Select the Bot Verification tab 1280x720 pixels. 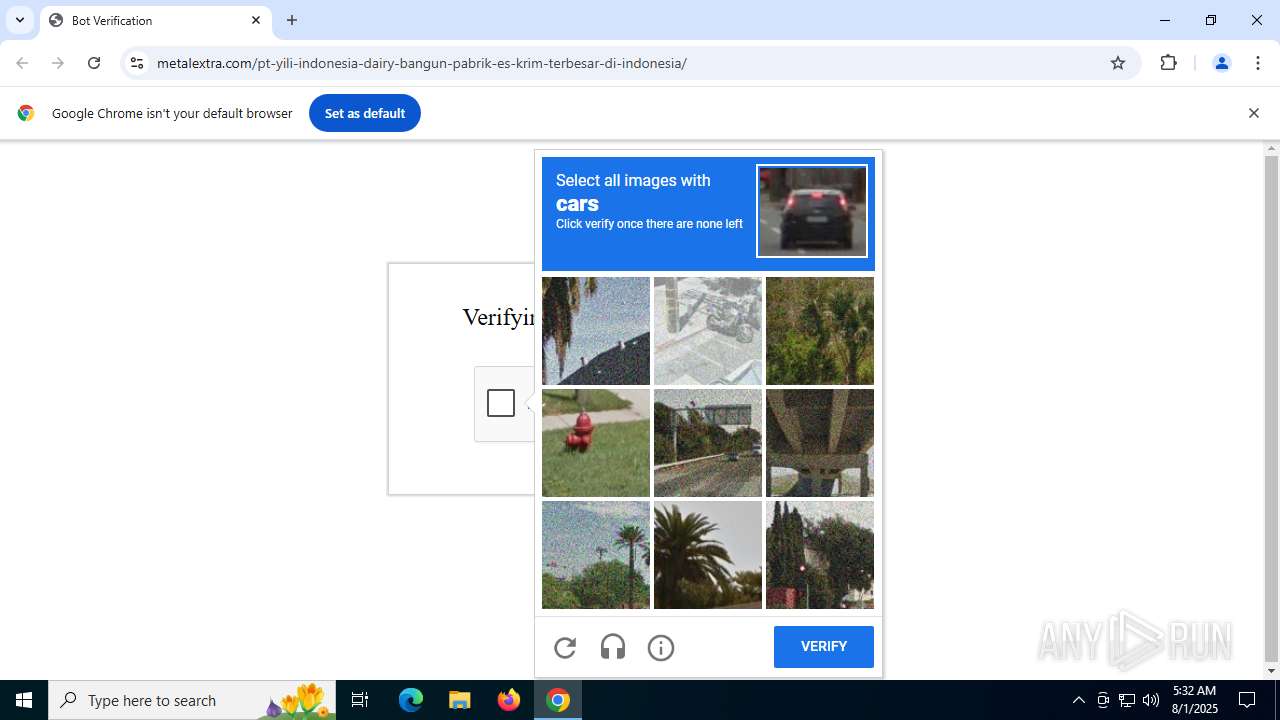pos(156,20)
